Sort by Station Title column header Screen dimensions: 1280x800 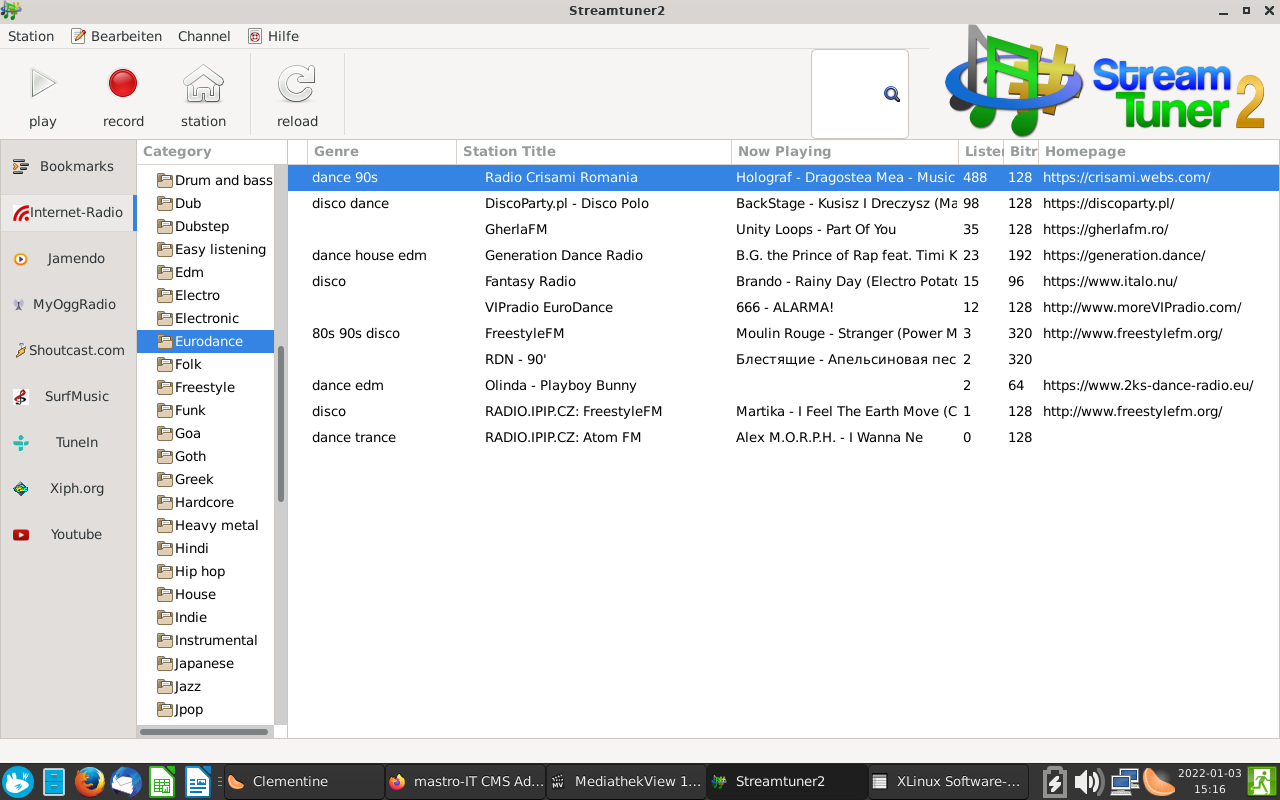pyautogui.click(x=594, y=152)
